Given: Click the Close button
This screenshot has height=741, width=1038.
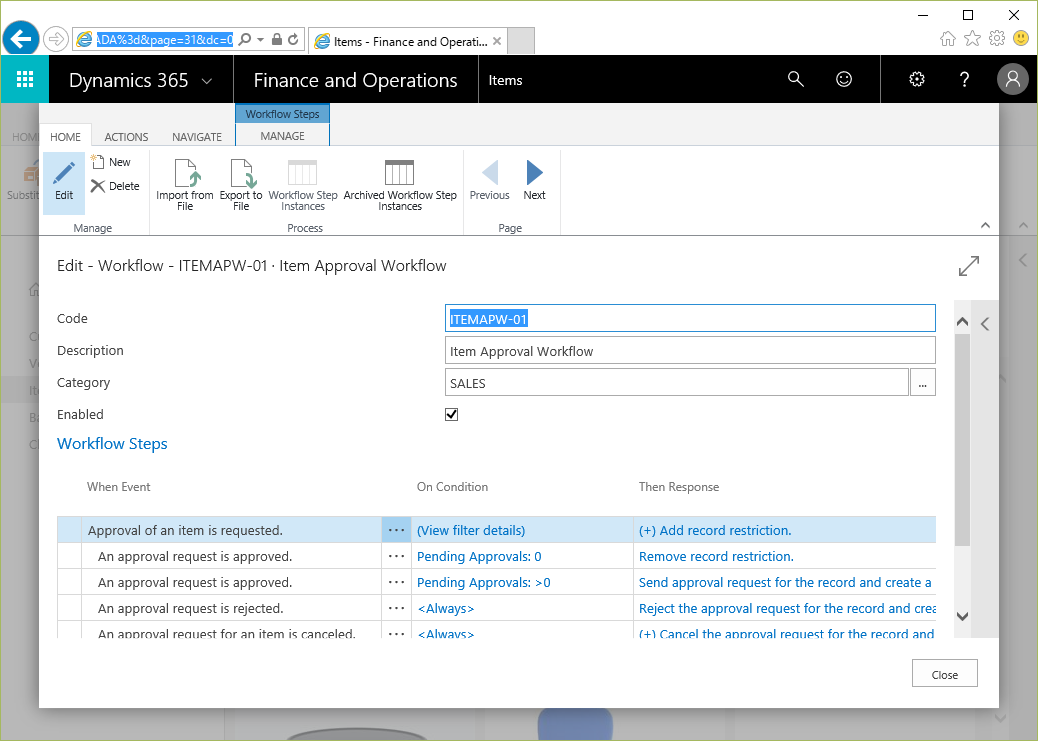Looking at the screenshot, I should [945, 674].
